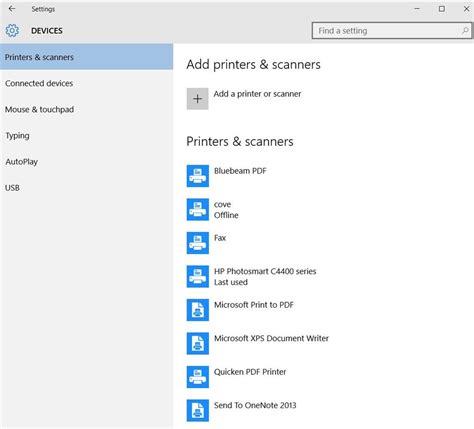Click the plus icon to add printer
Image resolution: width=474 pixels, height=429 pixels.
point(197,99)
